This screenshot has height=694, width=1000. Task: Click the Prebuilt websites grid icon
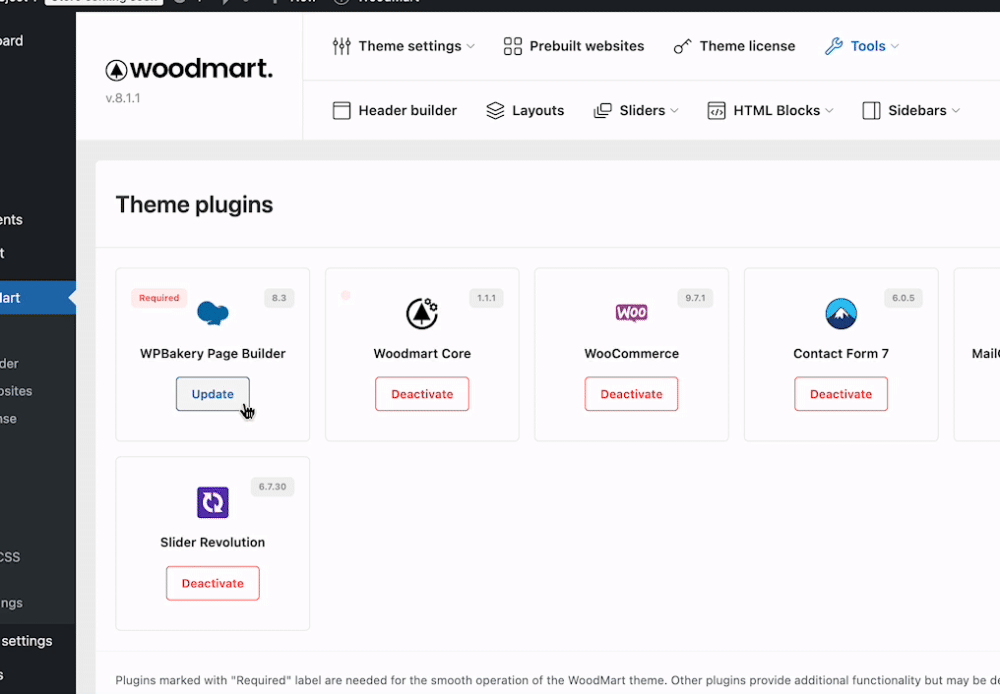pos(513,46)
